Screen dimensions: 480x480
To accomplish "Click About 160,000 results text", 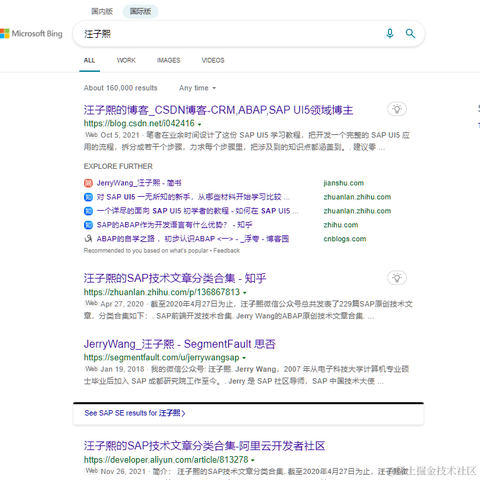I will 120,88.
